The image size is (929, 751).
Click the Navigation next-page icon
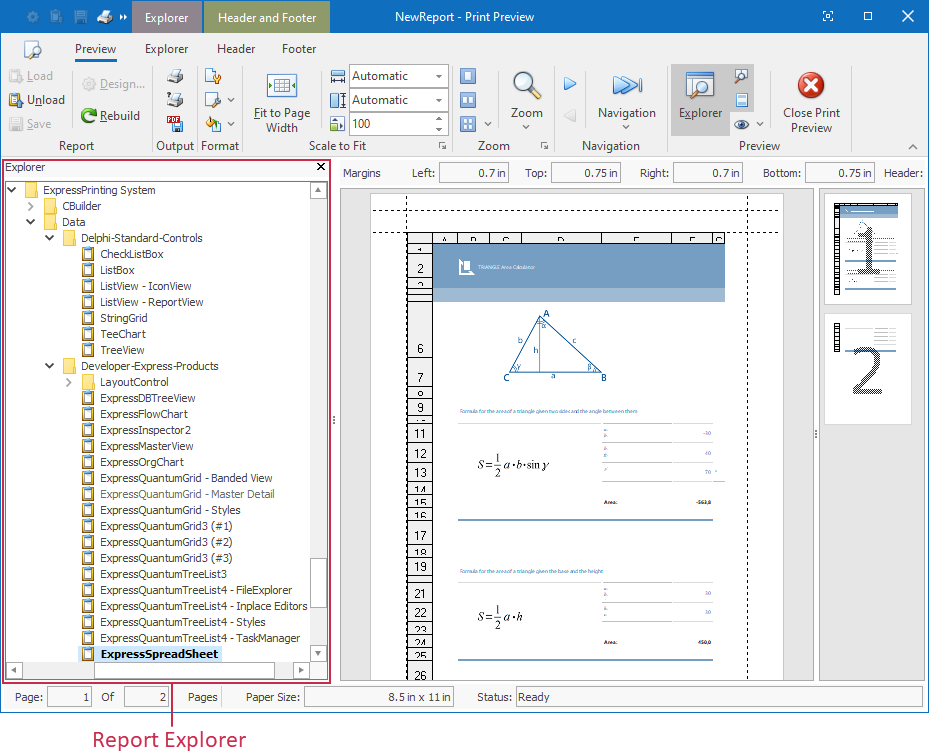coord(570,83)
